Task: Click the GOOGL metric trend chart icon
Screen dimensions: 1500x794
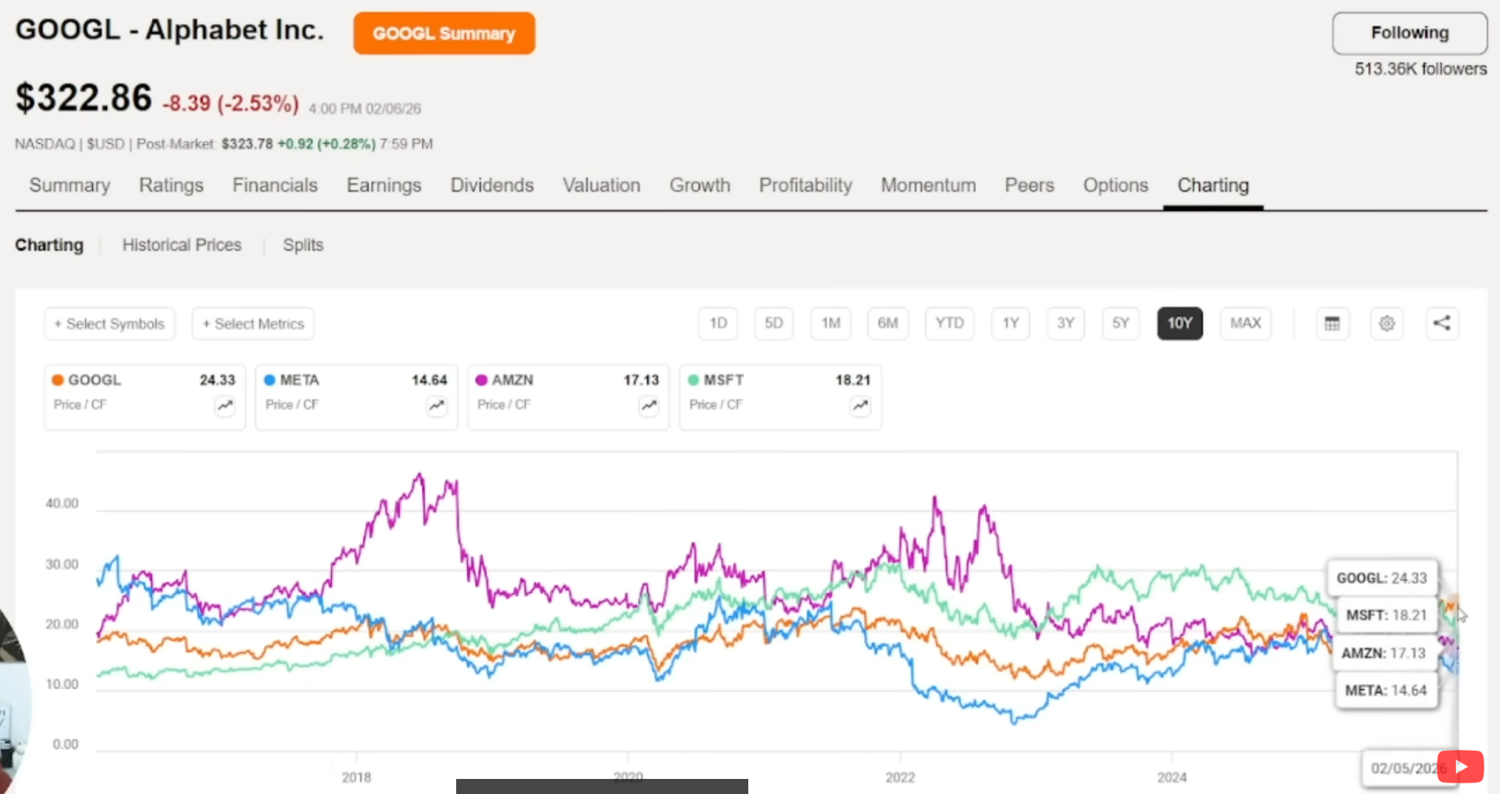Action: click(x=225, y=405)
